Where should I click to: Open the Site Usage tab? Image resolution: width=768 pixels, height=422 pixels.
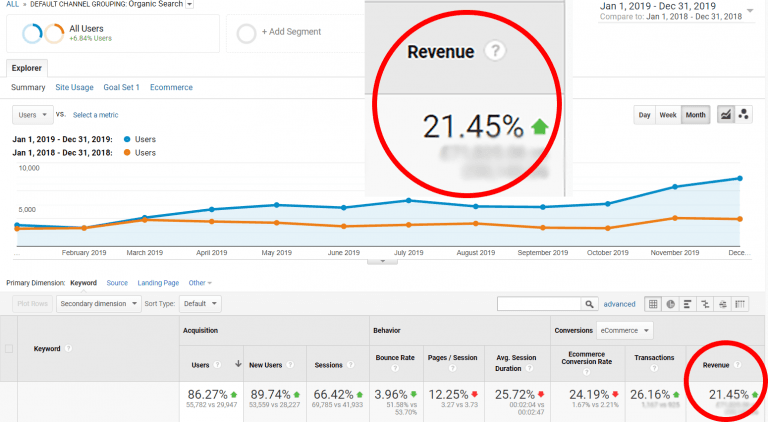[x=75, y=88]
